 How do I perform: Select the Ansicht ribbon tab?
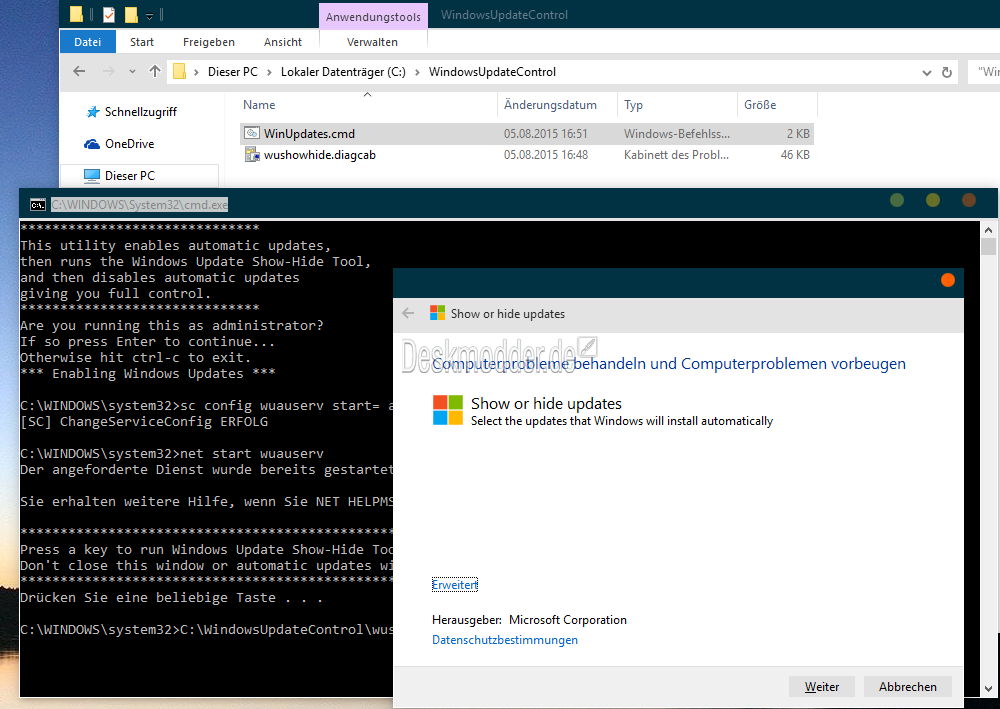283,42
